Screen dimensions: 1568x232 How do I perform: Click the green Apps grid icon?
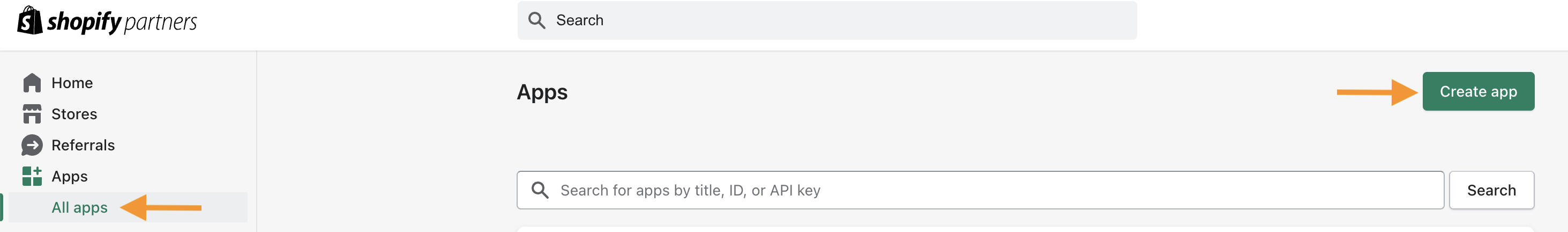pyautogui.click(x=32, y=176)
